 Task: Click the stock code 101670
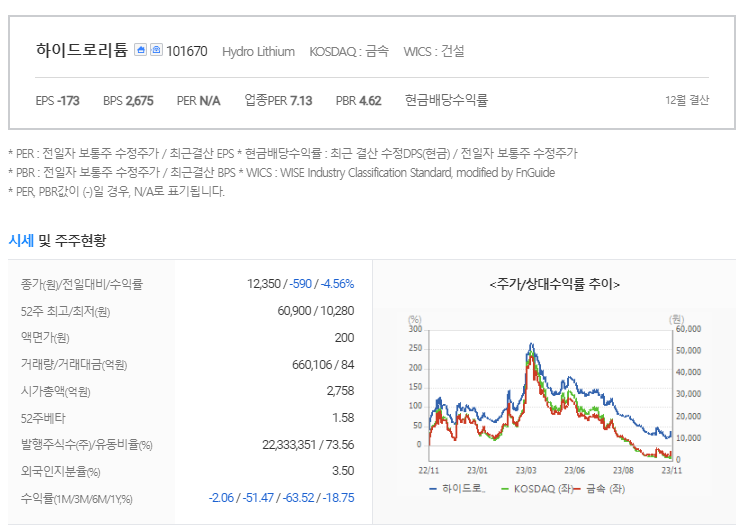[x=187, y=51]
